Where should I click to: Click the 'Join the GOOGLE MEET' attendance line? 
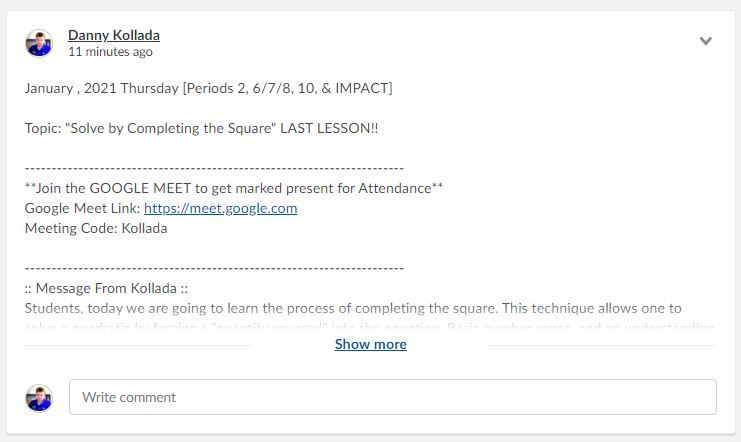point(233,188)
